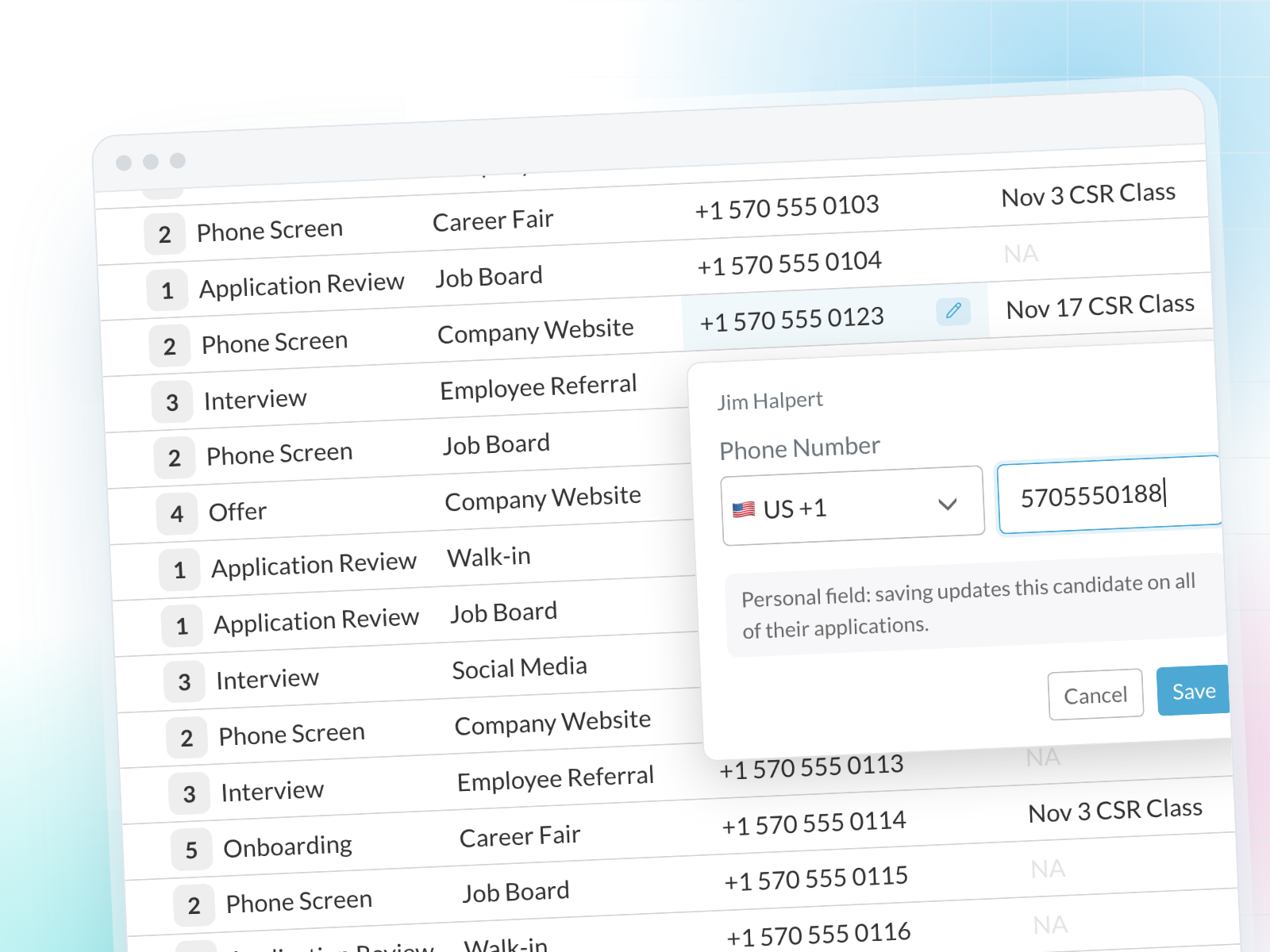Click the Onboarding stage cell
Image resolution: width=1270 pixels, height=952 pixels.
coord(287,846)
